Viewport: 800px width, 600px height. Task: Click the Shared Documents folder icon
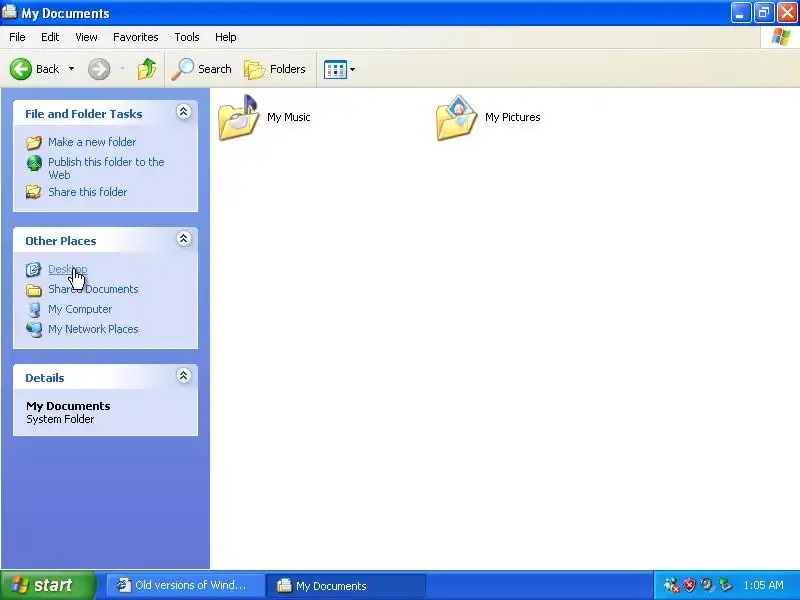pyautogui.click(x=34, y=290)
